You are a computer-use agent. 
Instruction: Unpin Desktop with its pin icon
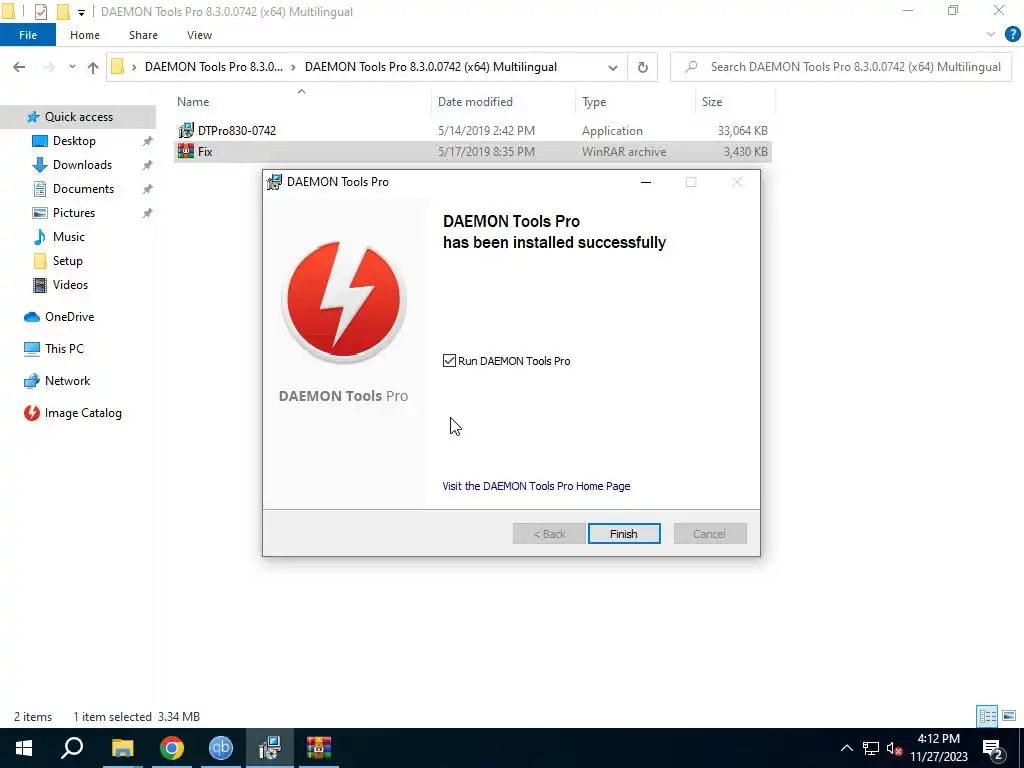click(x=148, y=141)
